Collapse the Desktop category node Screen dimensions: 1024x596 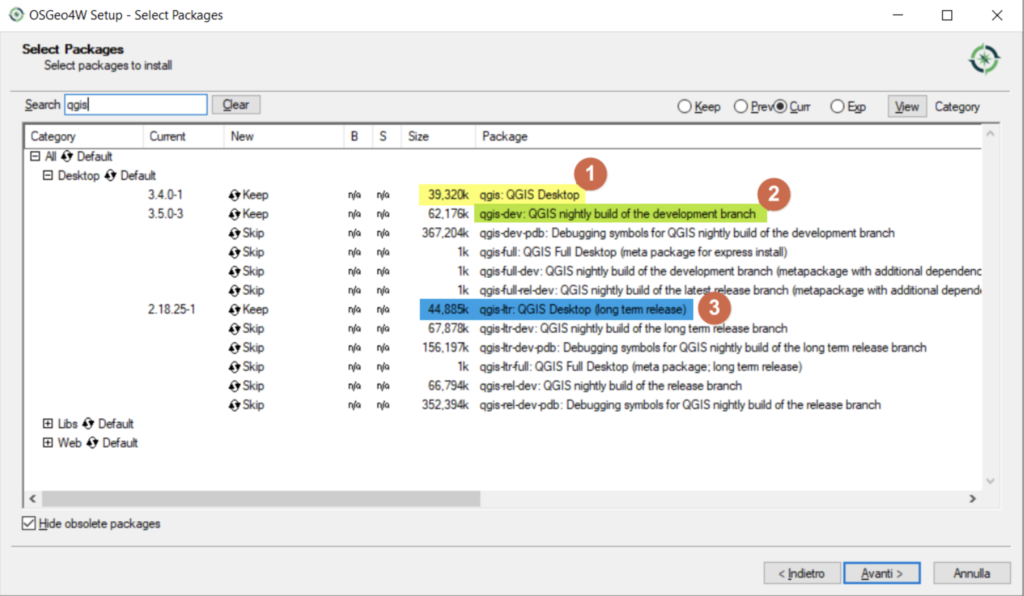tap(48, 176)
